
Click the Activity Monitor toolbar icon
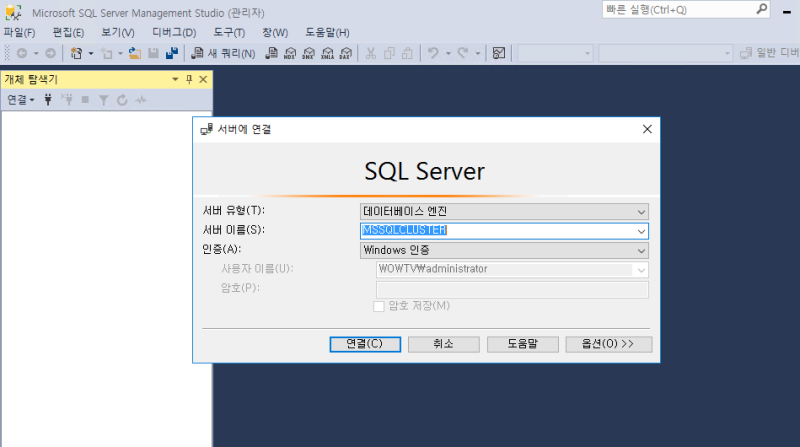pos(499,53)
